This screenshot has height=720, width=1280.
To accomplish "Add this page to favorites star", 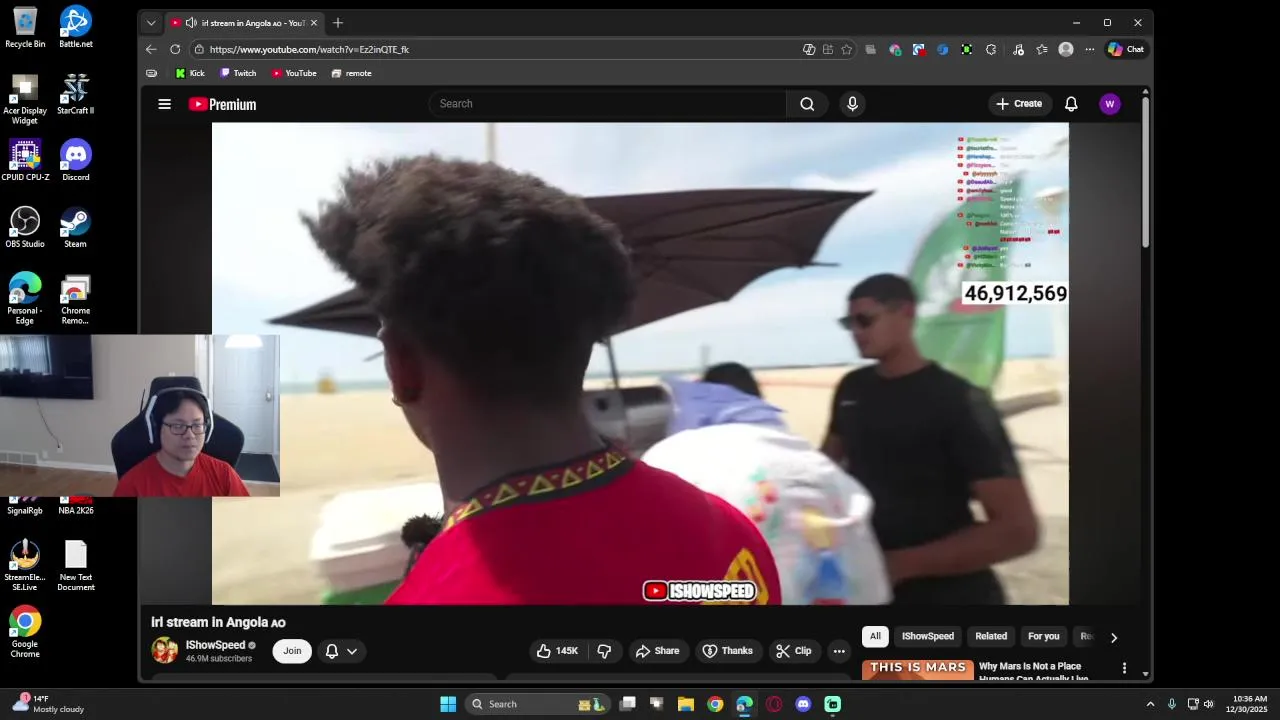I will (x=846, y=49).
